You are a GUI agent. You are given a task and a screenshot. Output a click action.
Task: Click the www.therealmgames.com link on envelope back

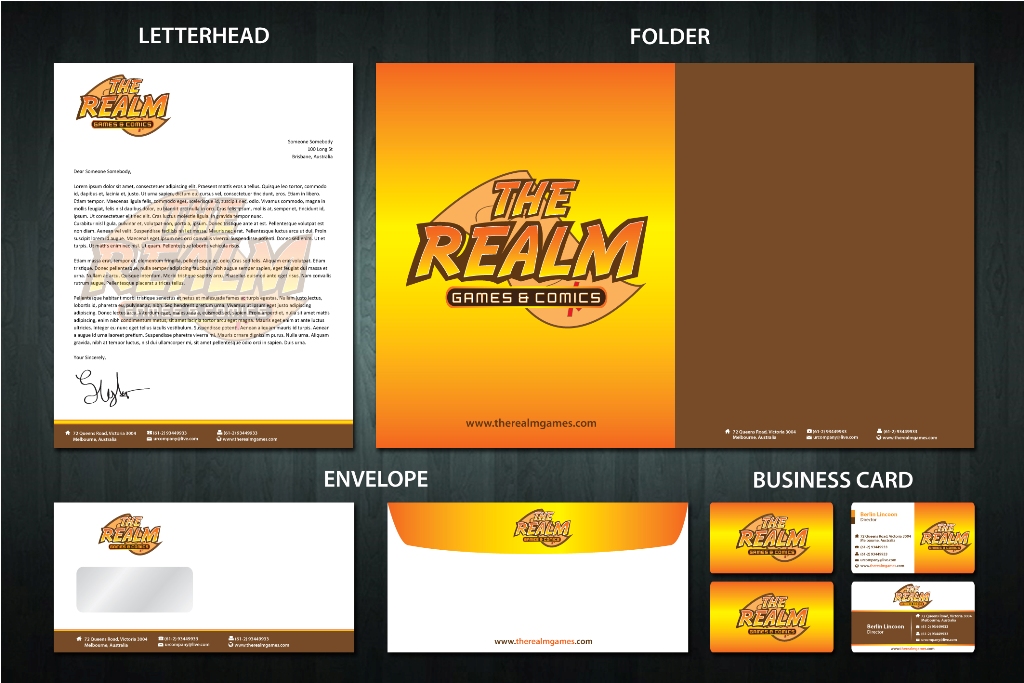tap(543, 641)
